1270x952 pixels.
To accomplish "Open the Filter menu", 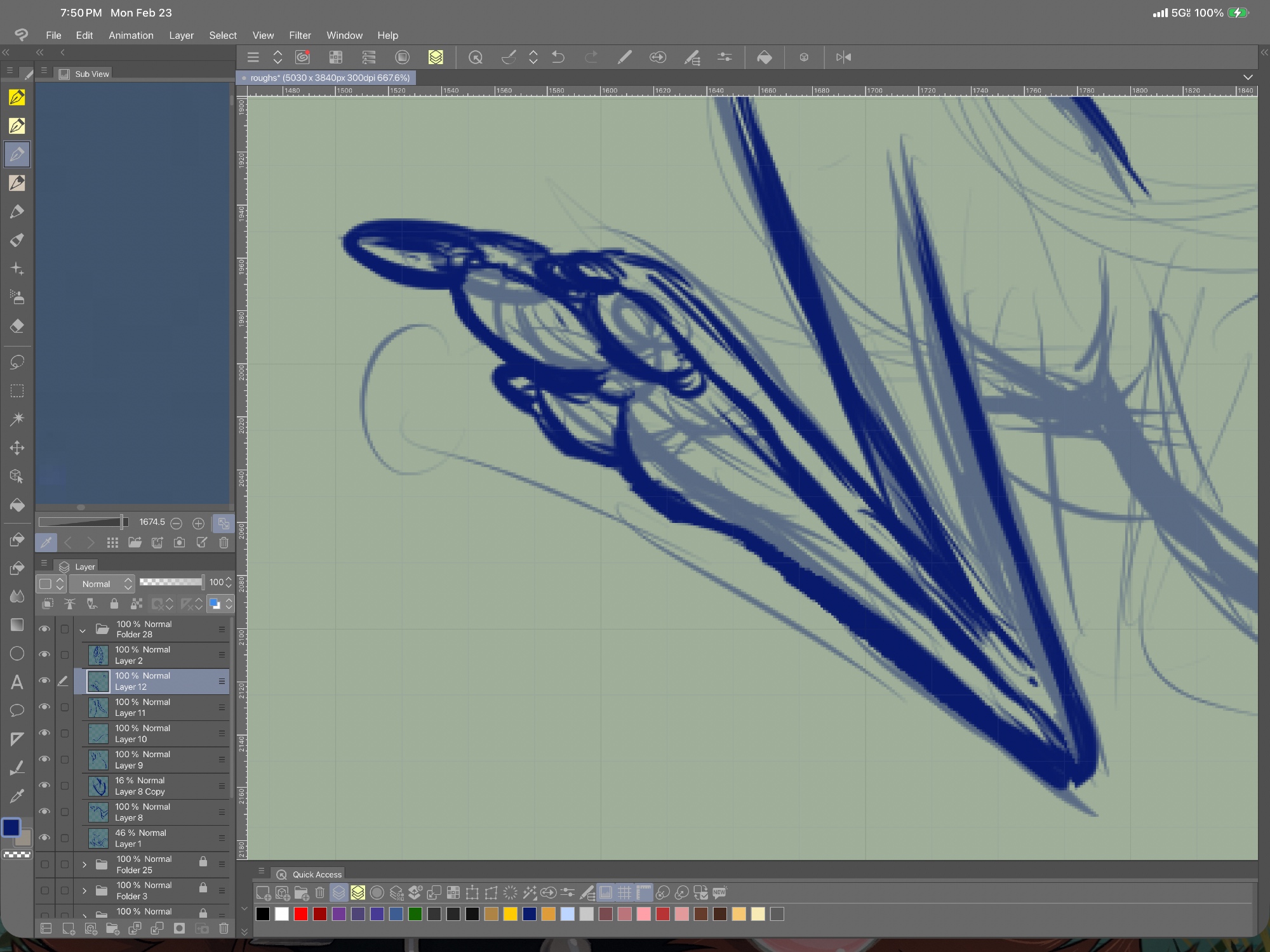I will [x=300, y=36].
